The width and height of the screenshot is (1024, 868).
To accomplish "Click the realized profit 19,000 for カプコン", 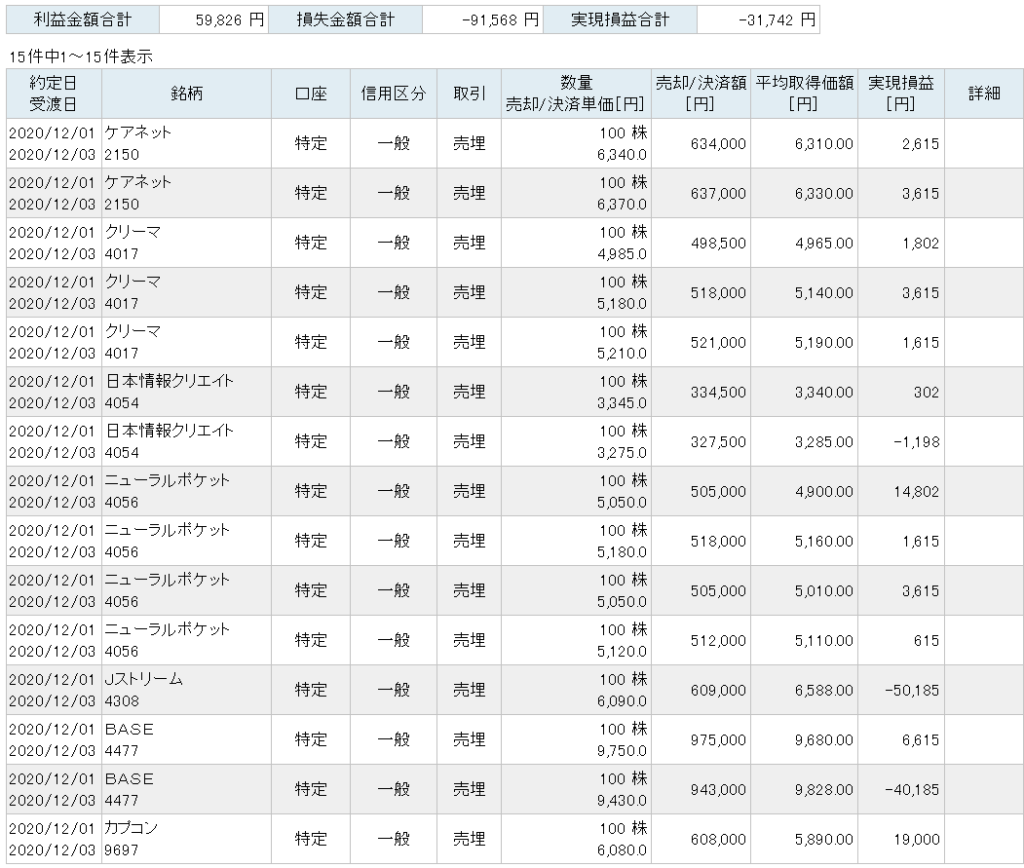I will click(x=916, y=839).
